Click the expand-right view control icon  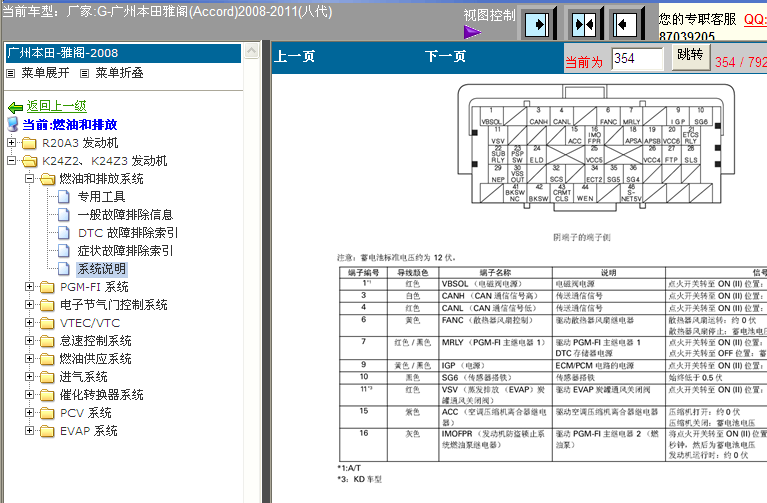click(537, 24)
